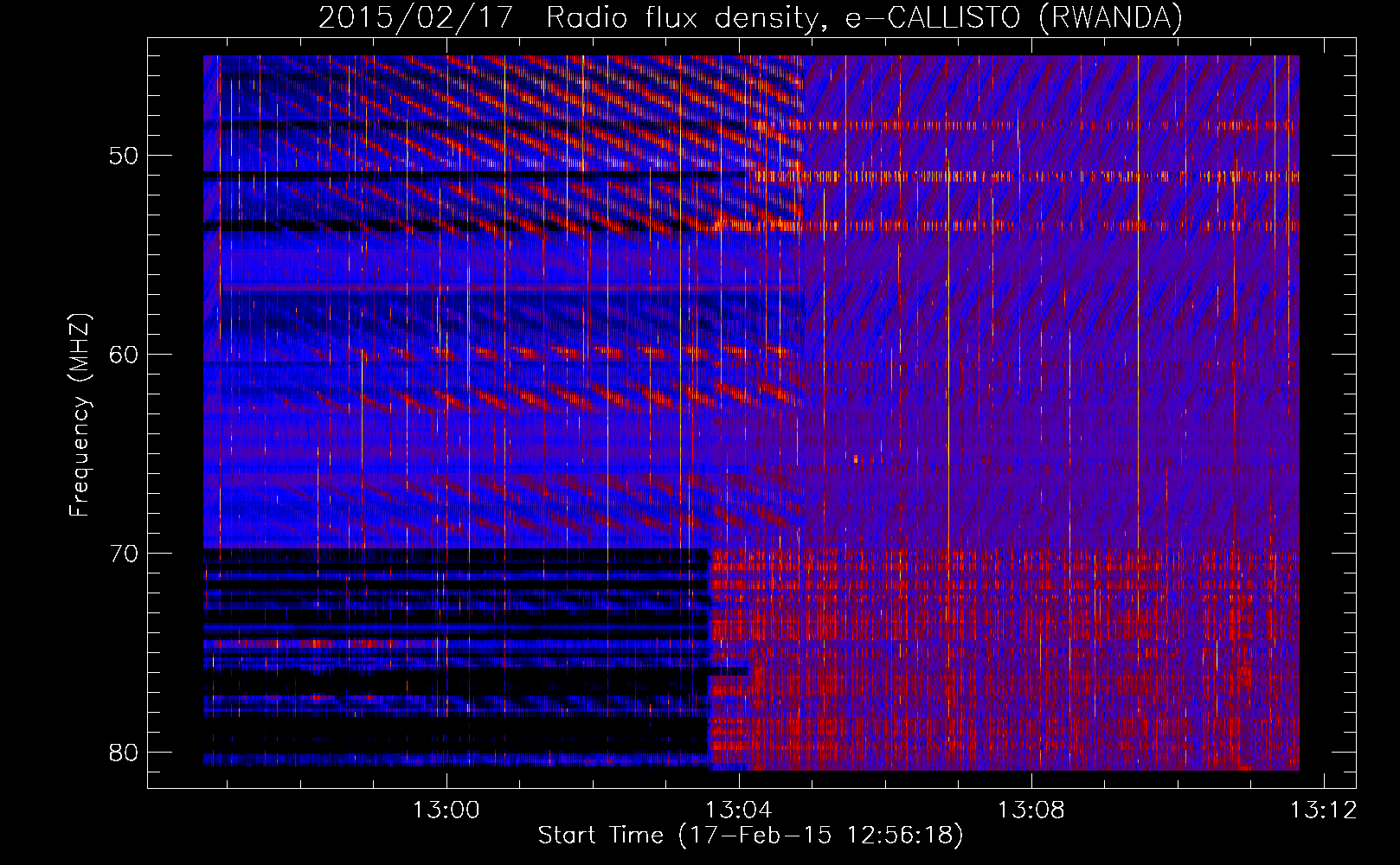Click the "60" frequency tick label
The image size is (1400, 865).
click(124, 356)
